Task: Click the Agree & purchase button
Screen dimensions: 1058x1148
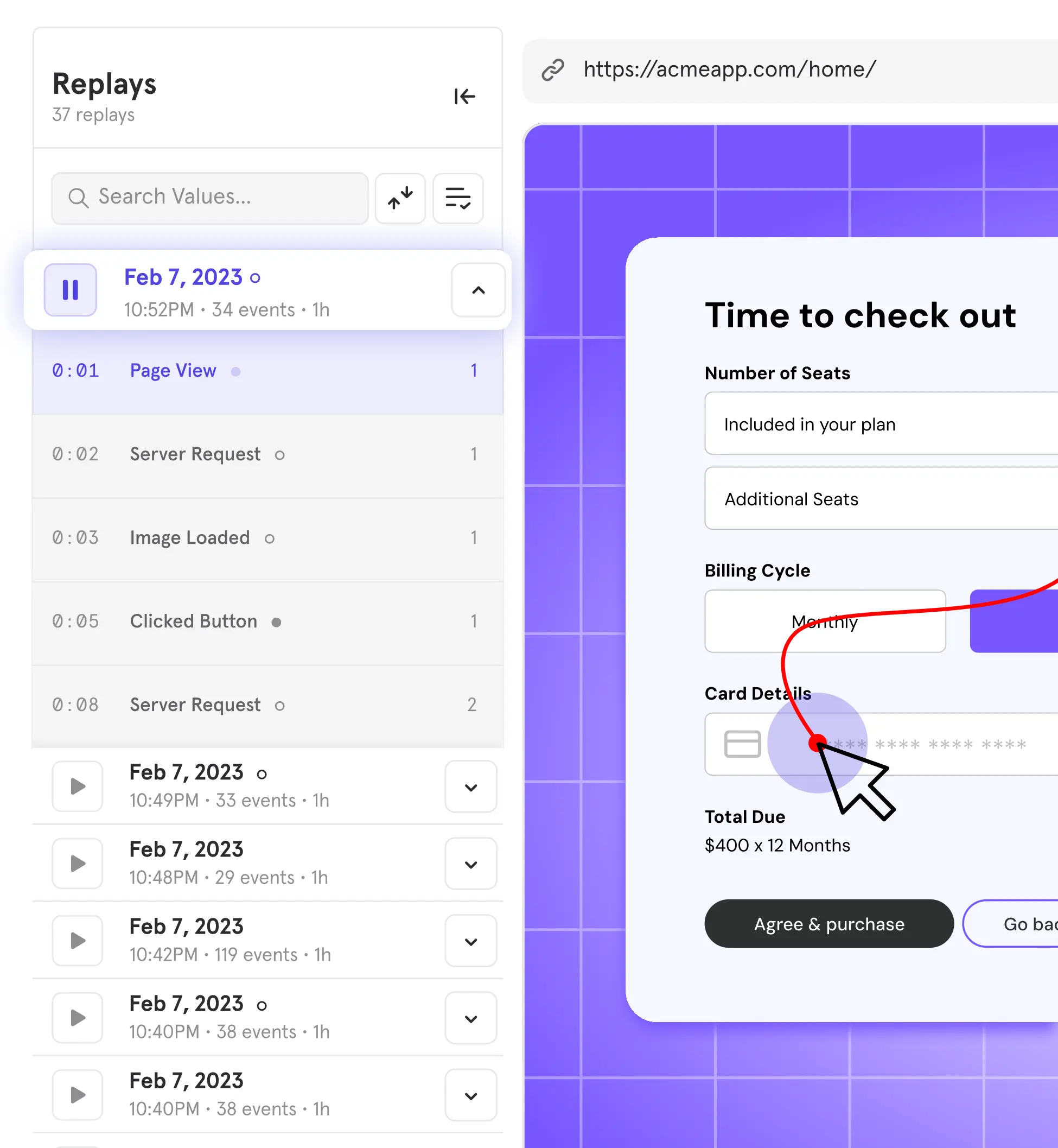Action: click(828, 924)
